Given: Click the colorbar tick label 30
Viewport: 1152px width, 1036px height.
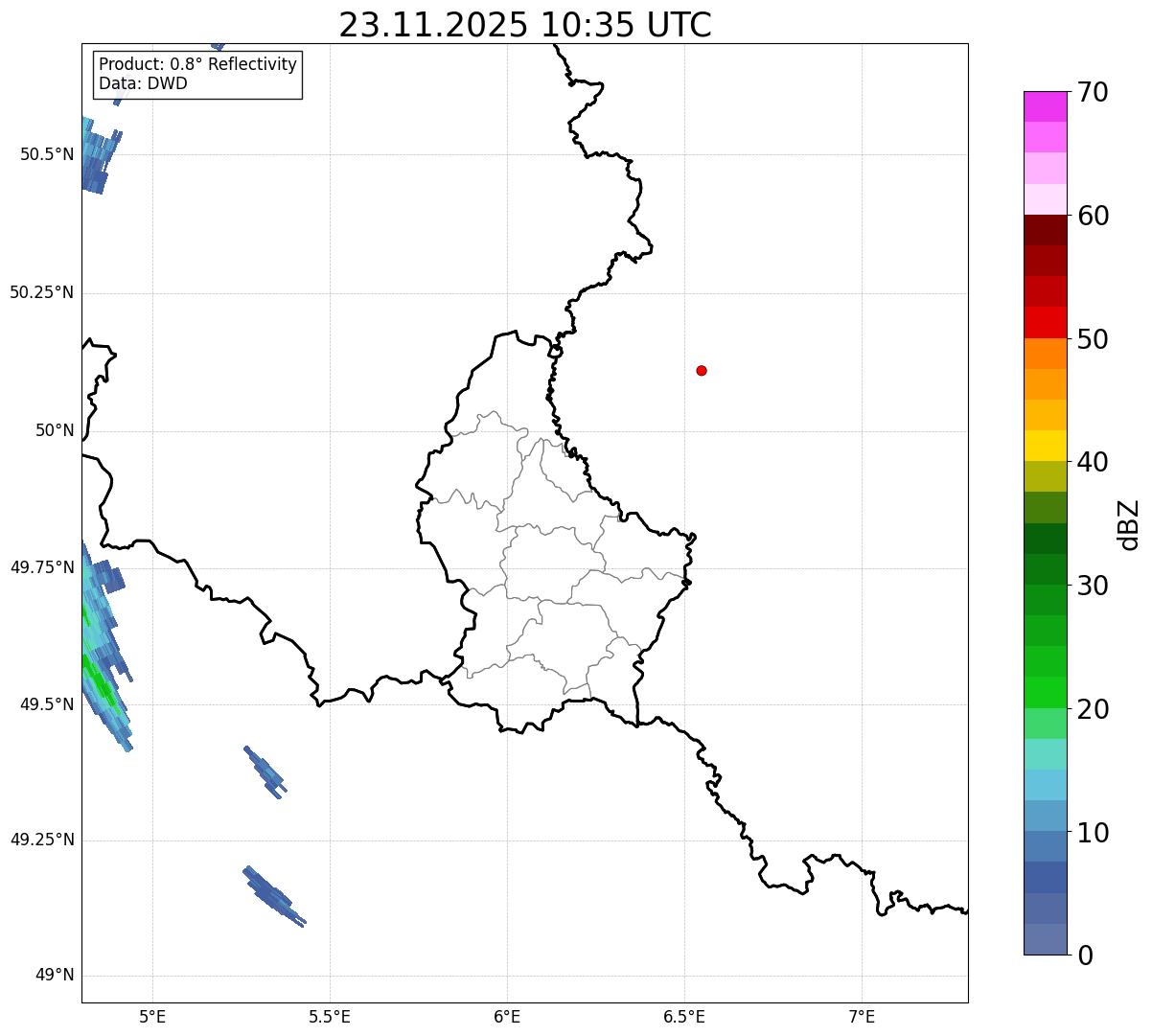Looking at the screenshot, I should pos(1093,587).
